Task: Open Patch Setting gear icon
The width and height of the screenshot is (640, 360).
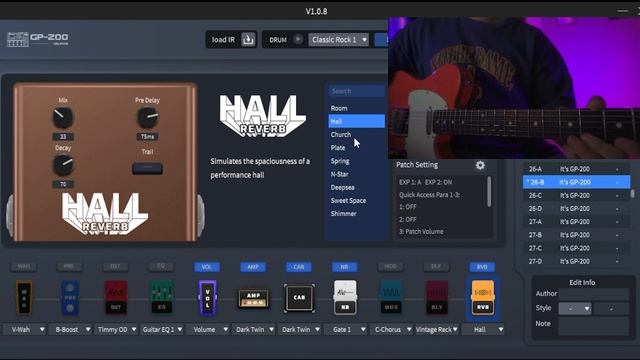Action: tap(480, 165)
